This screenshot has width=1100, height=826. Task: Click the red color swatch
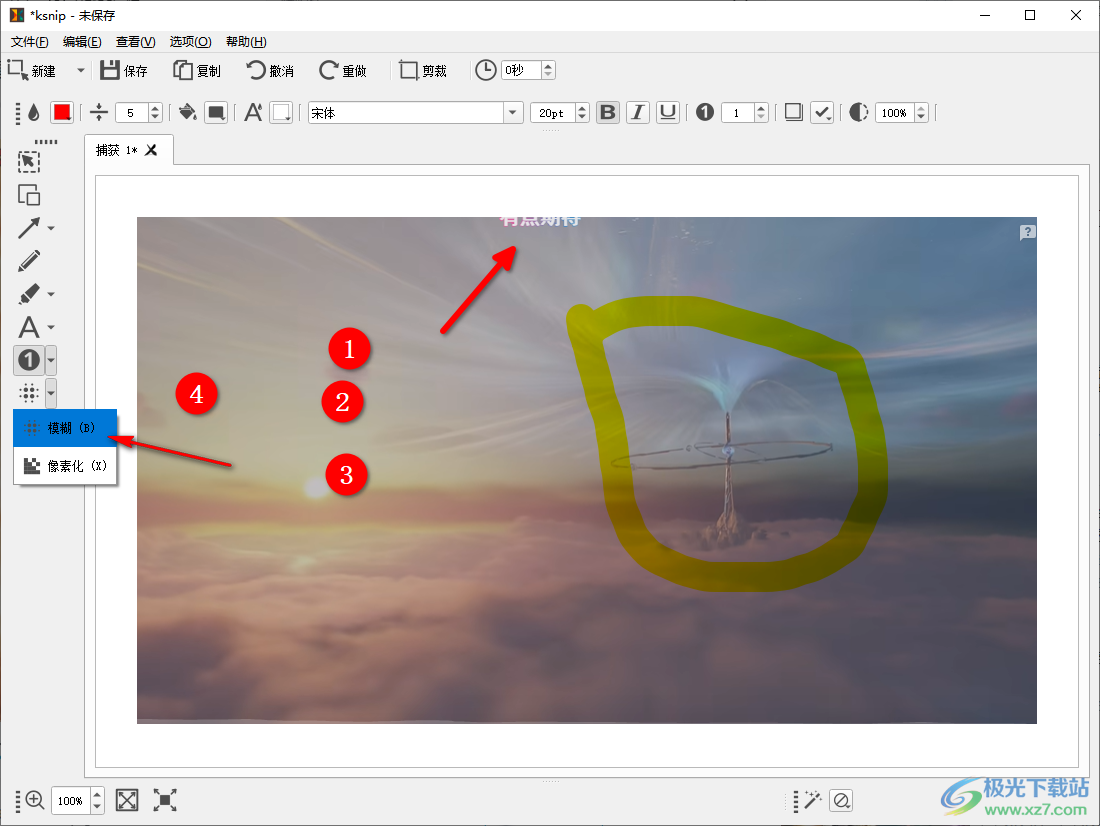pos(62,113)
